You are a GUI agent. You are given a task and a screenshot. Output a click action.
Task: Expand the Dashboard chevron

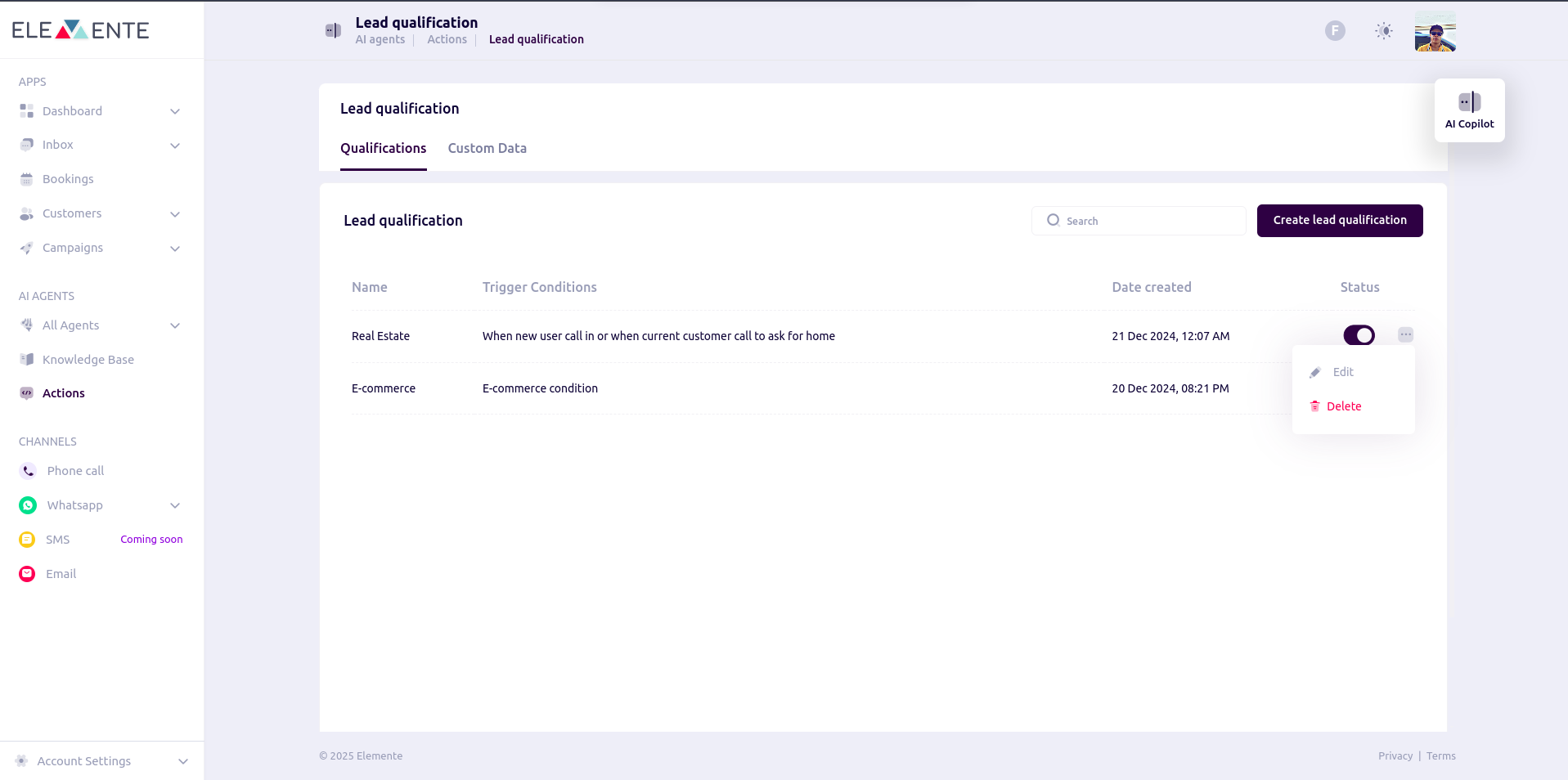point(175,111)
